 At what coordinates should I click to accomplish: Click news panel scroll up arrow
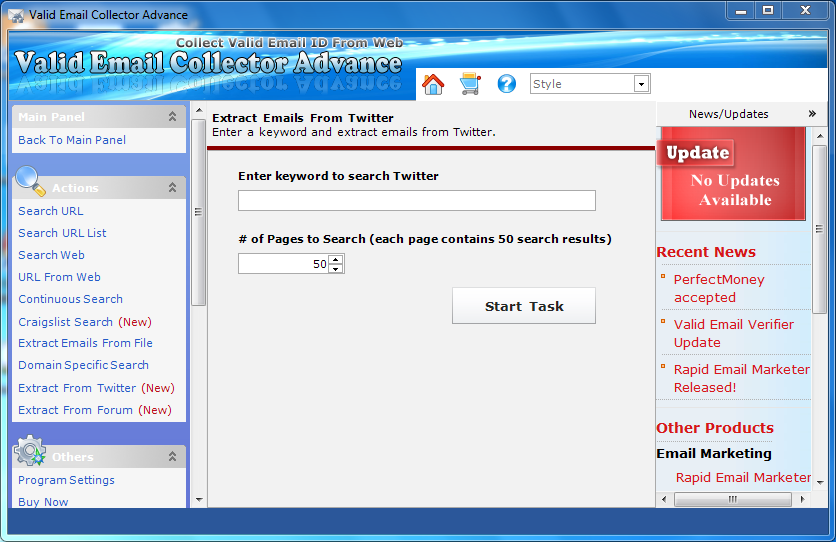click(820, 136)
